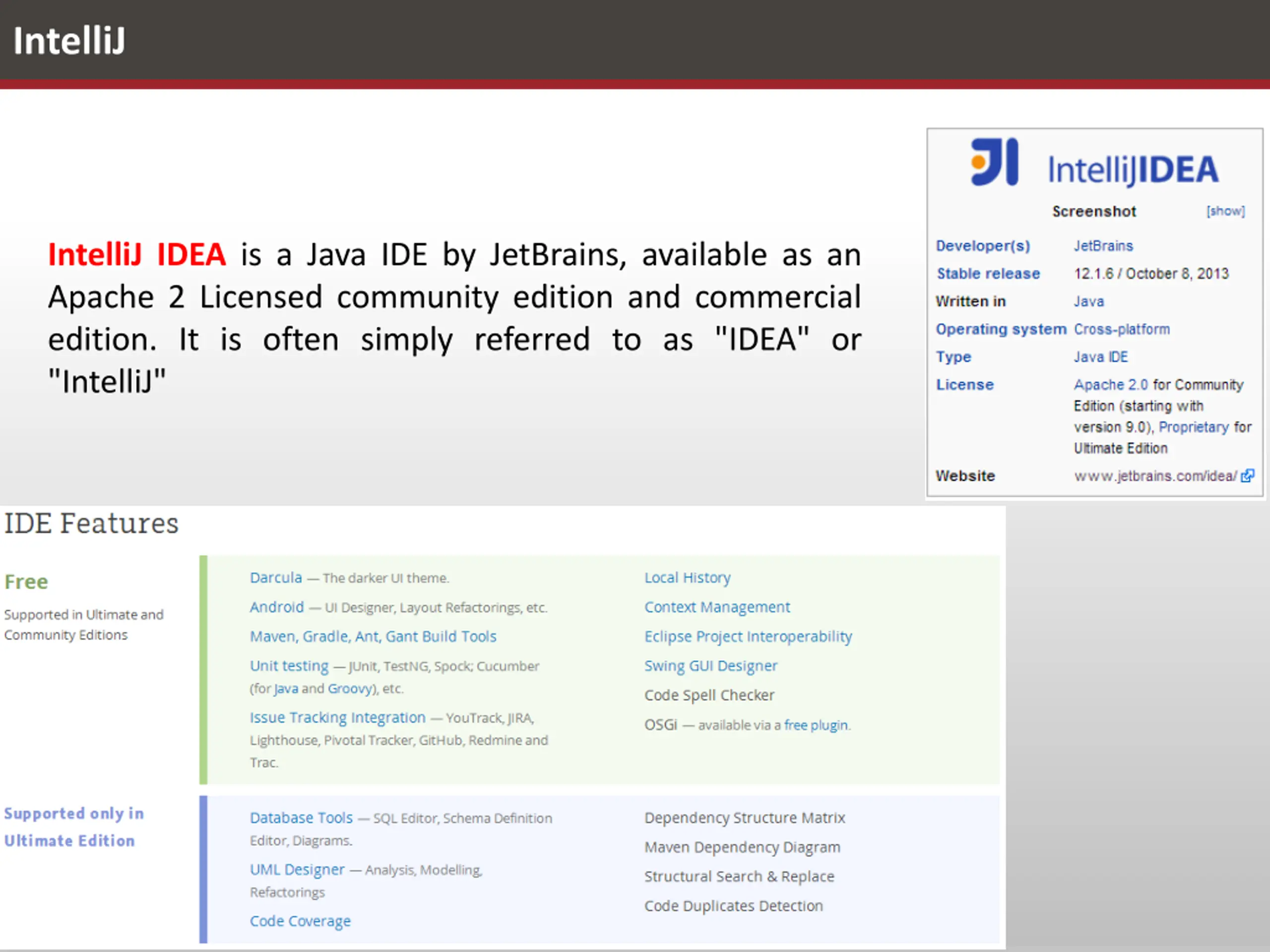
Task: Follow the Groovy link in unit testing description
Action: tap(350, 689)
